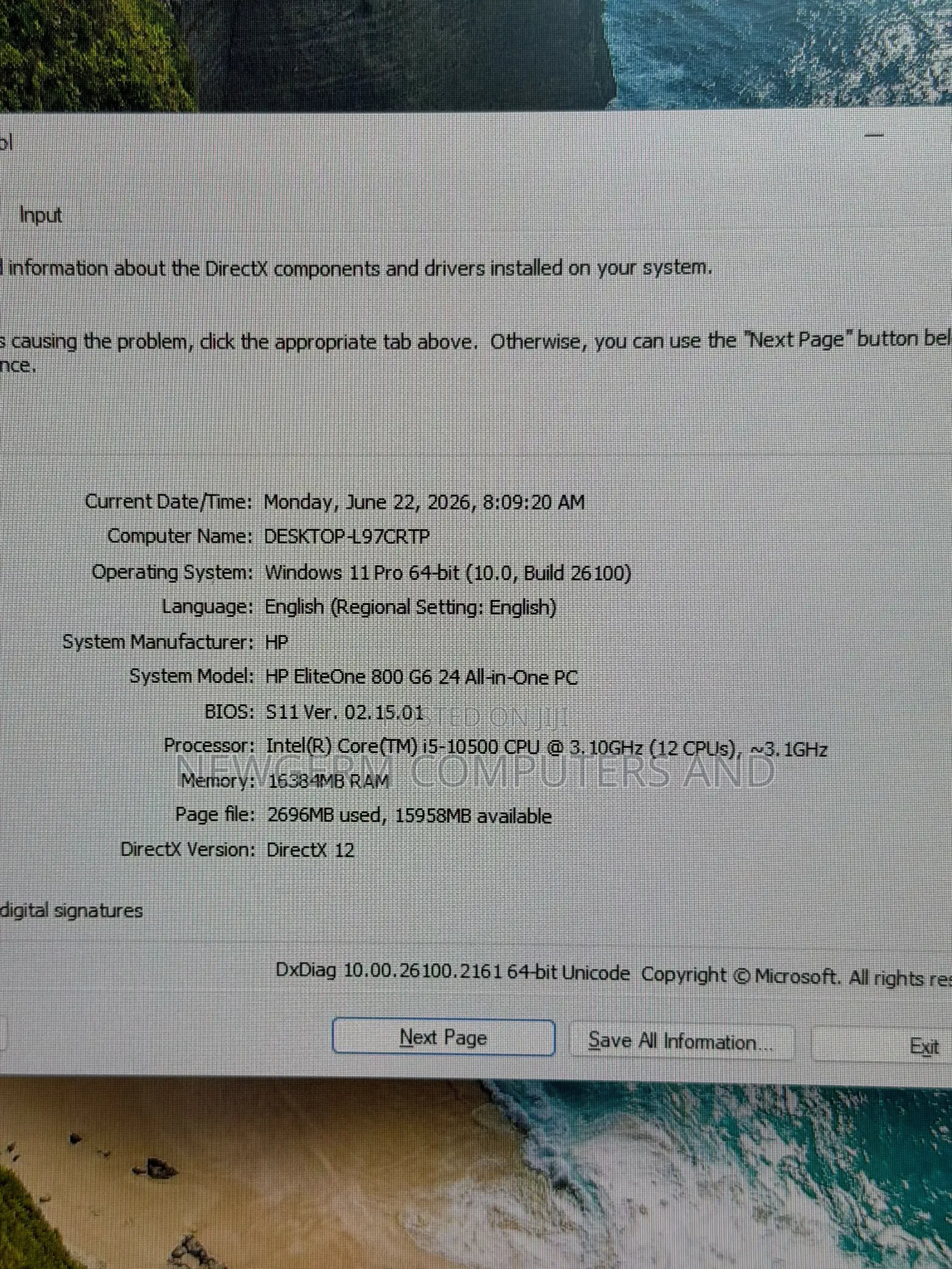This screenshot has height=1269, width=952.
Task: Select the English regional setting language value
Action: point(411,607)
